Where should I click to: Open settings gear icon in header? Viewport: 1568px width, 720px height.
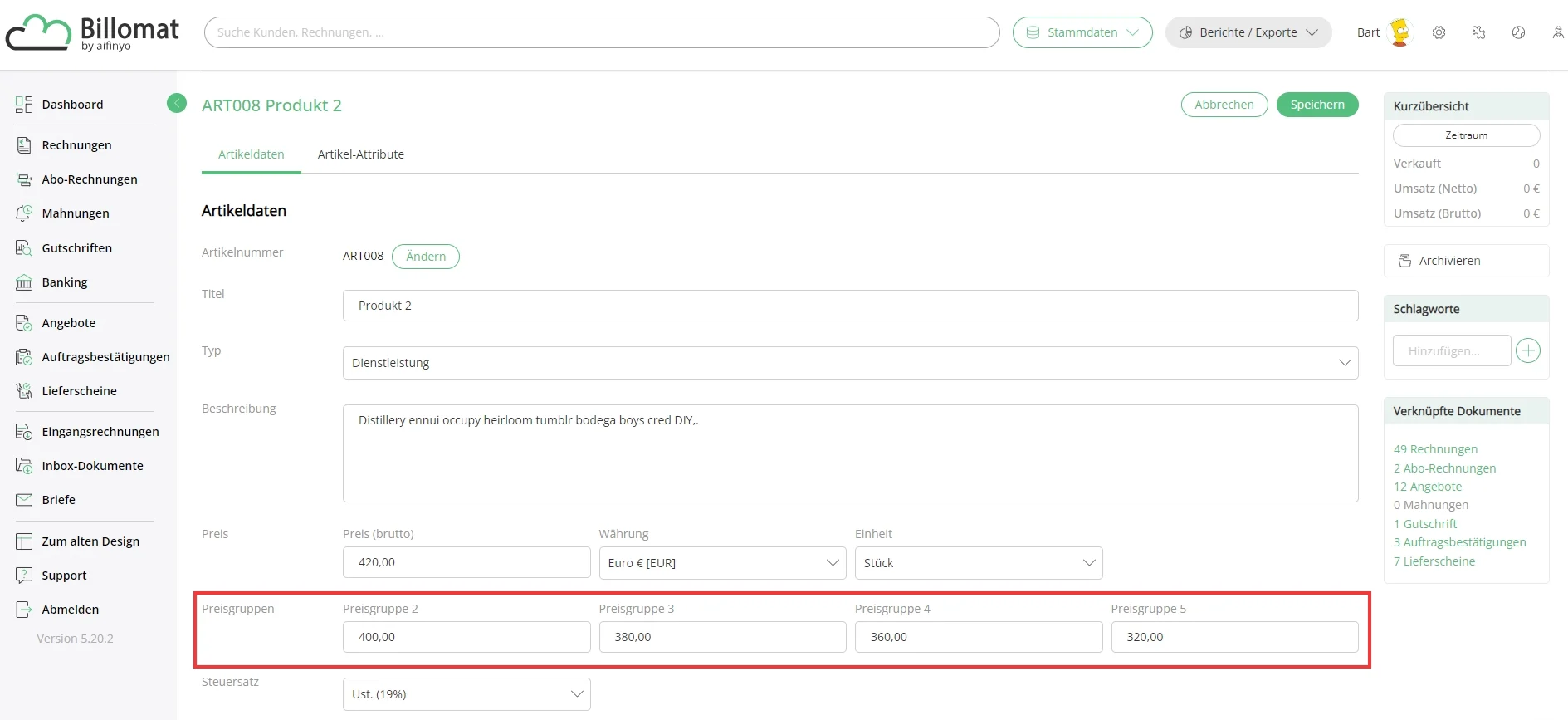(1439, 32)
